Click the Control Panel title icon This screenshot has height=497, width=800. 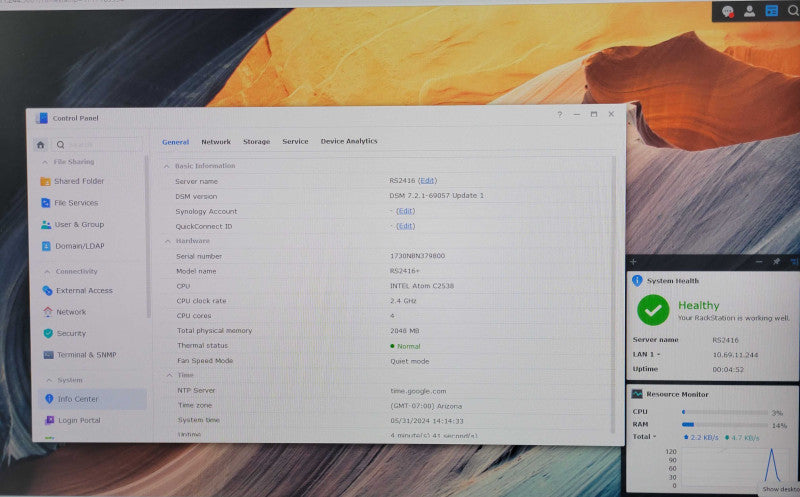click(42, 118)
